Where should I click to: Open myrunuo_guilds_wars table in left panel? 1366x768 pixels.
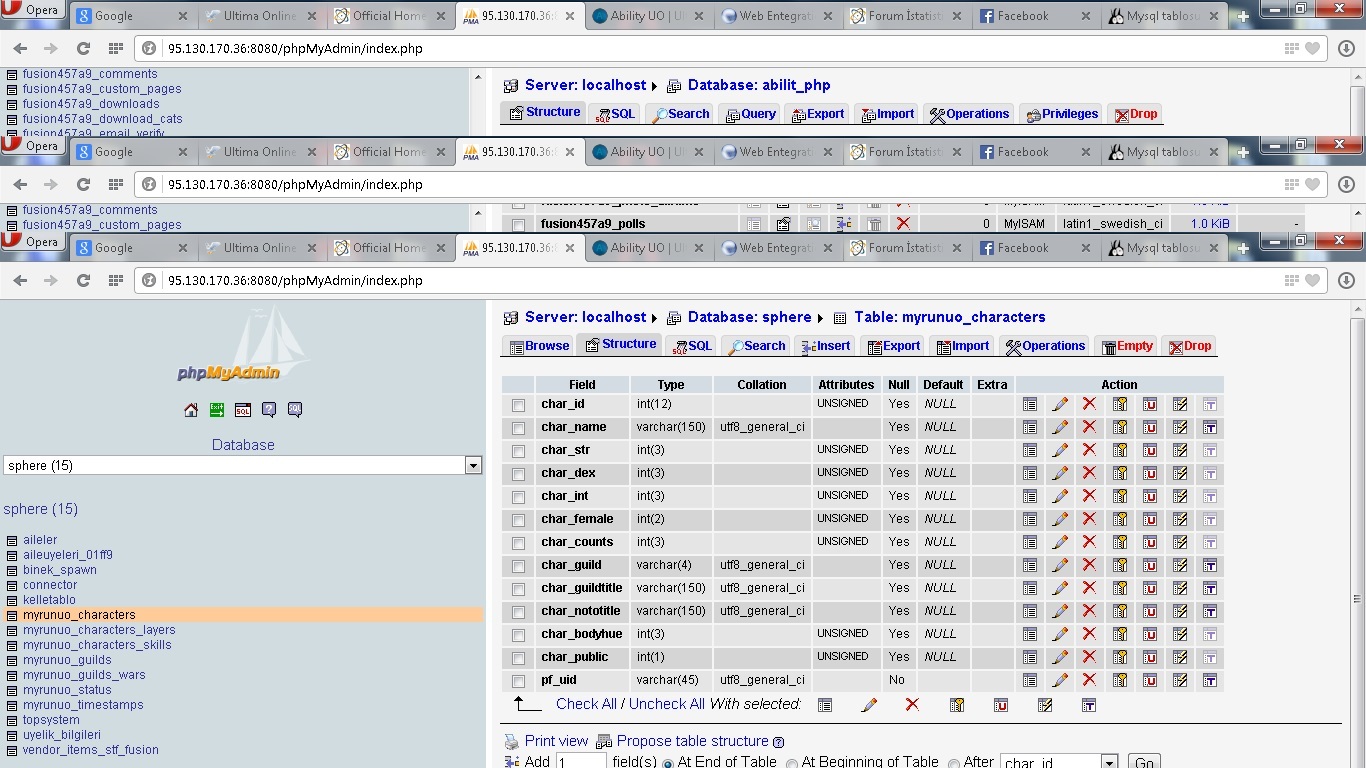[x=84, y=675]
